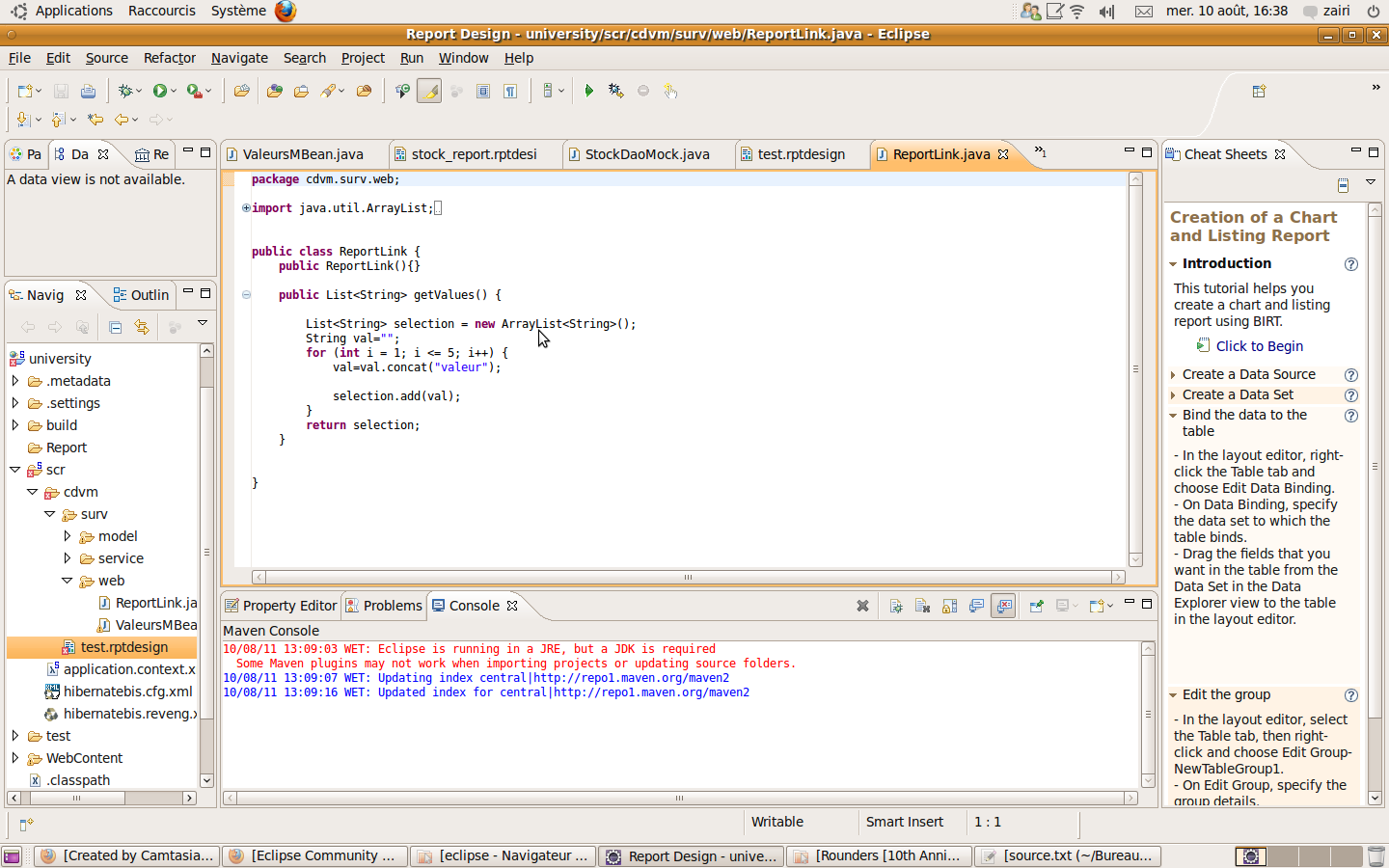This screenshot has width=1389, height=868.
Task: Toggle Link with Editor in Navigator
Action: click(142, 327)
